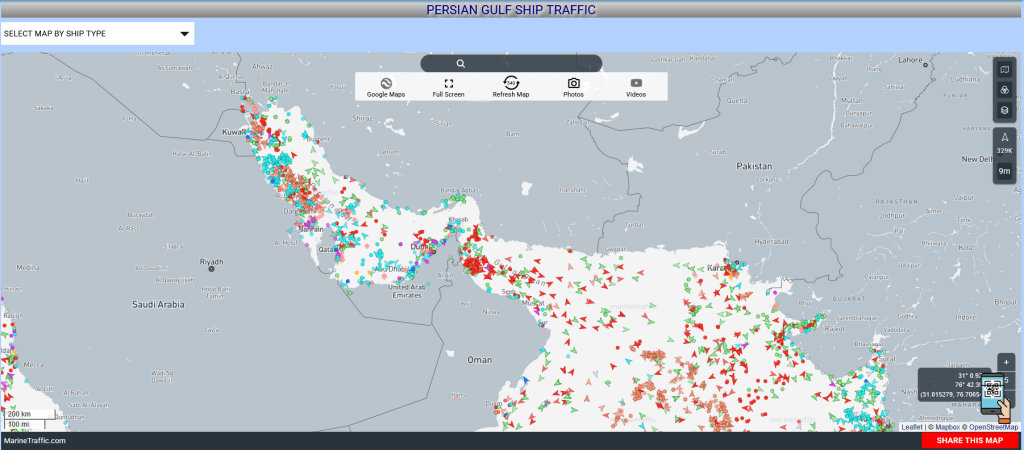The image size is (1024, 450).
Task: Click the Shiraz city label
Action: point(361,118)
